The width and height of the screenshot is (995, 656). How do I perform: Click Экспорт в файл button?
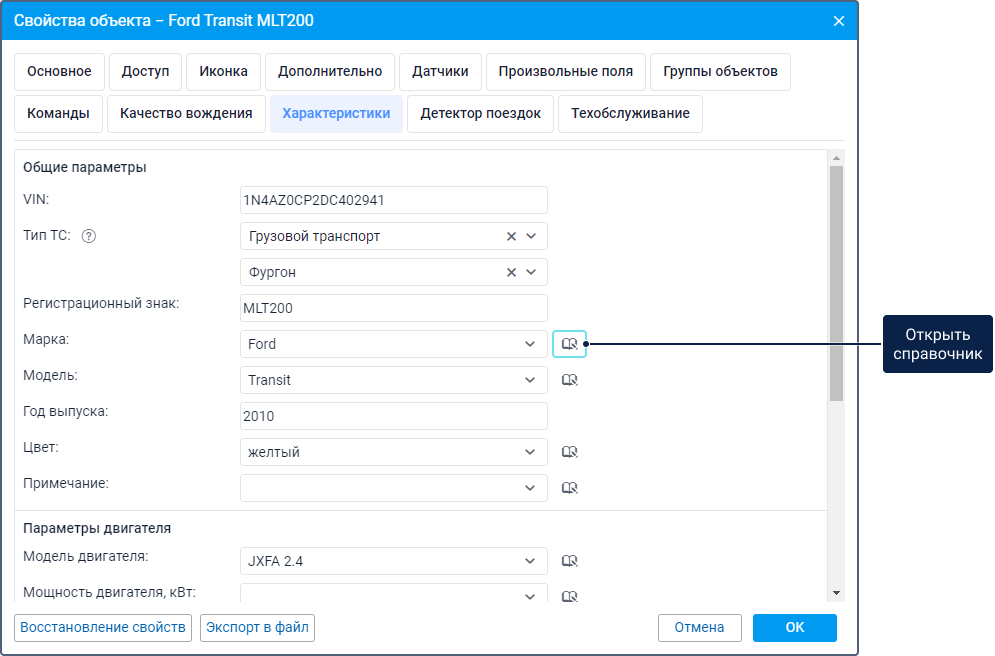(258, 627)
